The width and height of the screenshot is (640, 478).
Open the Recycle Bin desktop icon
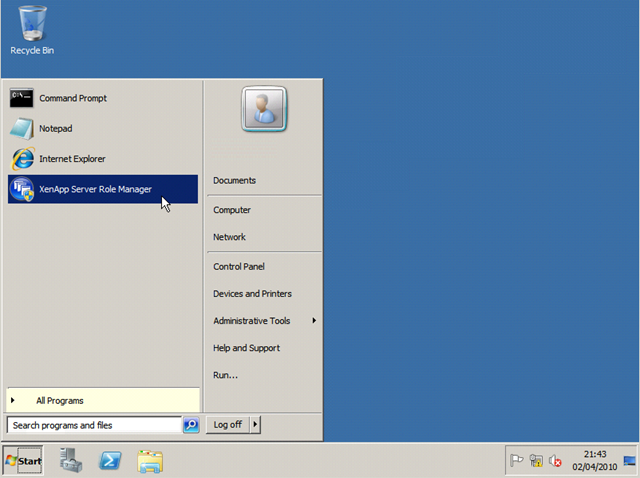point(32,31)
